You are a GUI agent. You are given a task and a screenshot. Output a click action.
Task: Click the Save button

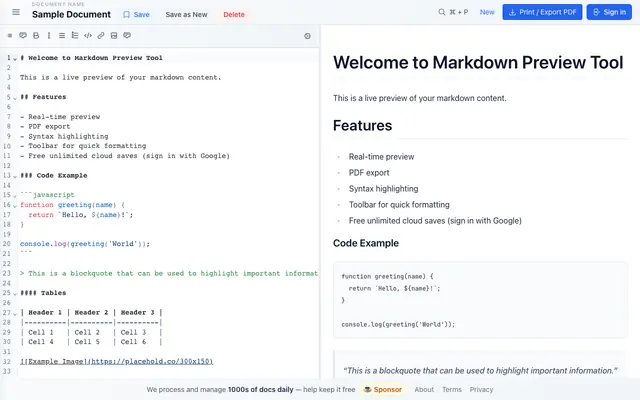136,15
